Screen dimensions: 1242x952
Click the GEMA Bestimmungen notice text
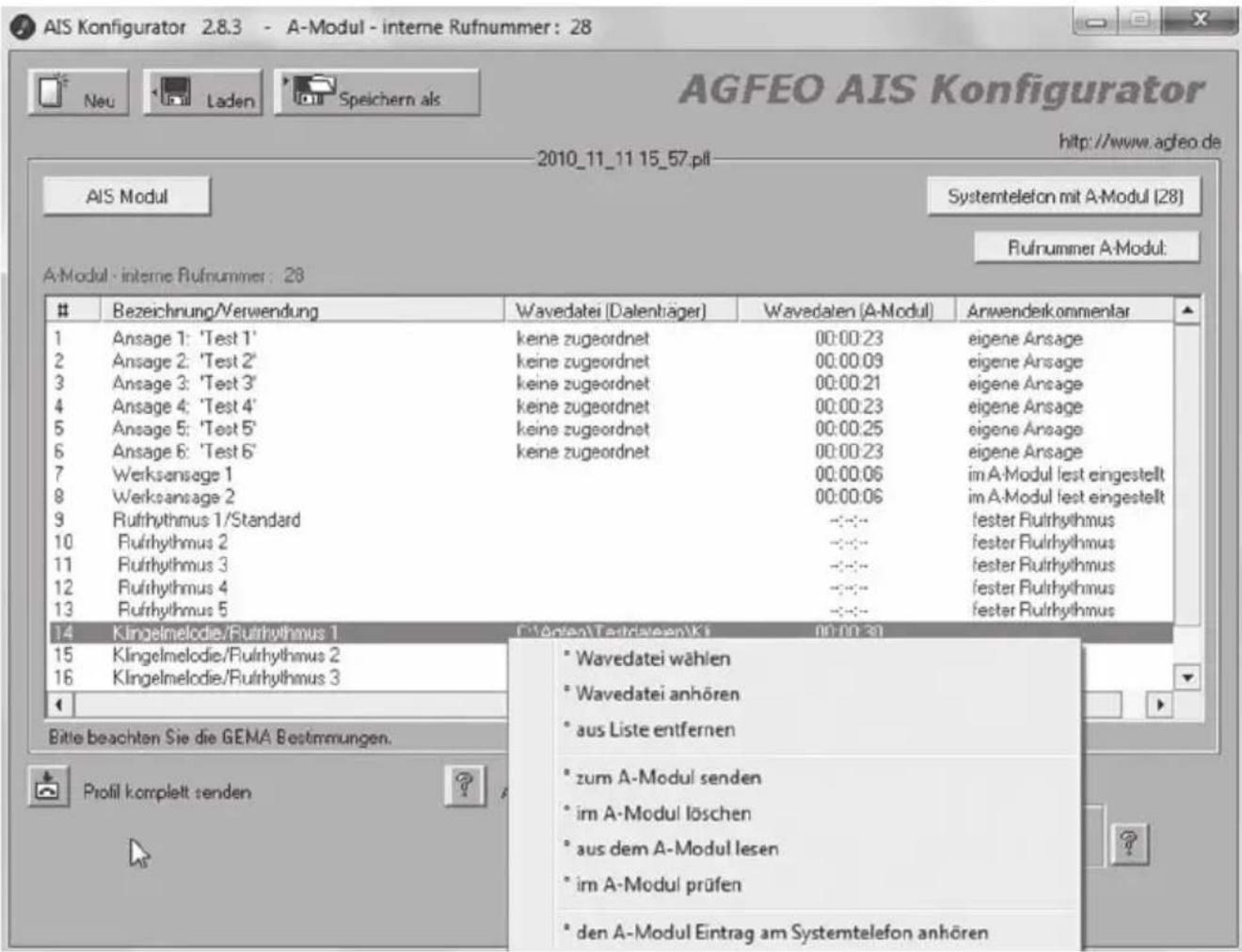(x=219, y=738)
